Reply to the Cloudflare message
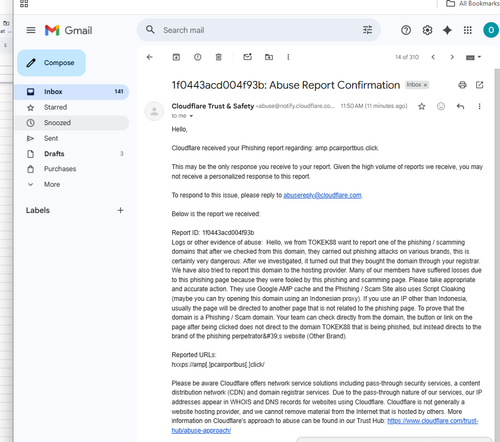 tap(460, 106)
